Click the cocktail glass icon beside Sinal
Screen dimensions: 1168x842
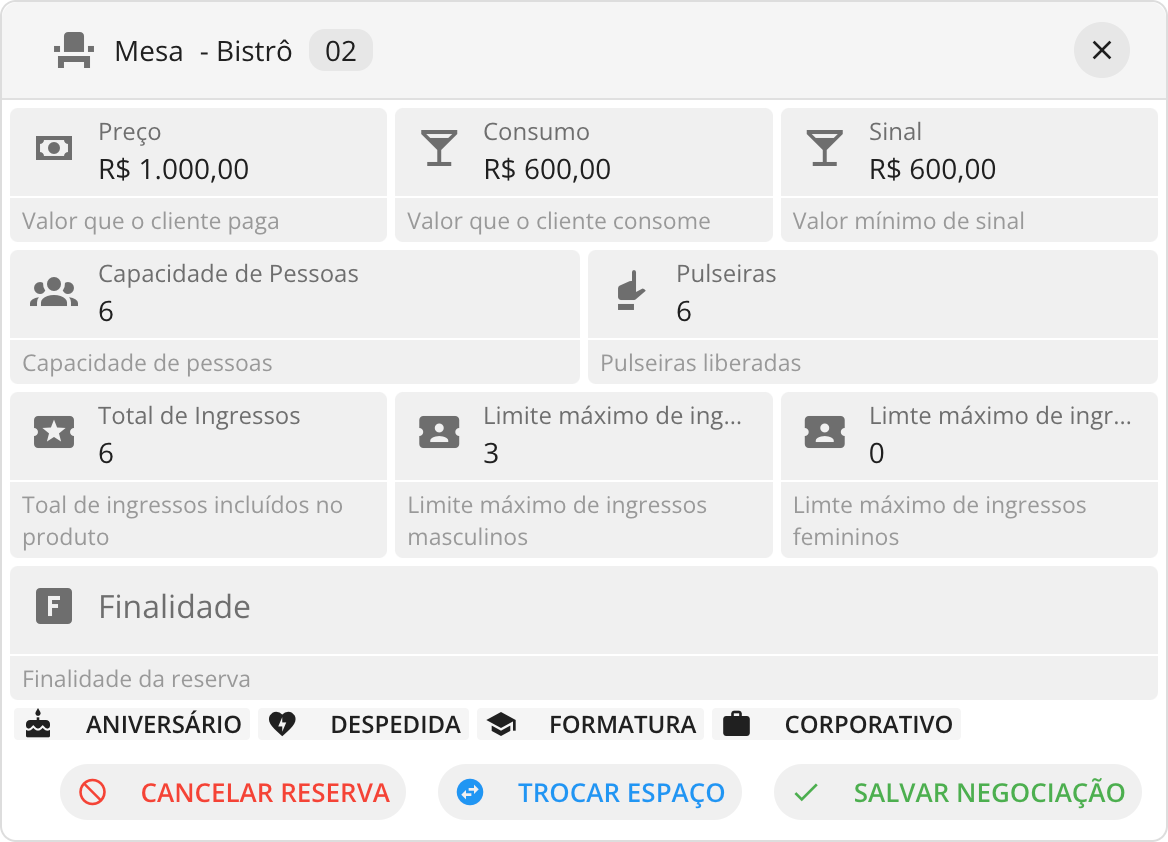[825, 148]
